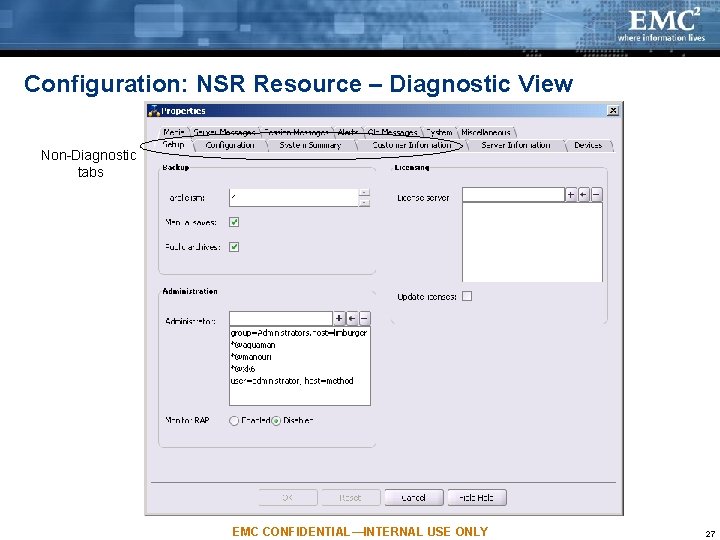
Task: Select the Disabled radio for Monitor RAP
Action: 276,421
